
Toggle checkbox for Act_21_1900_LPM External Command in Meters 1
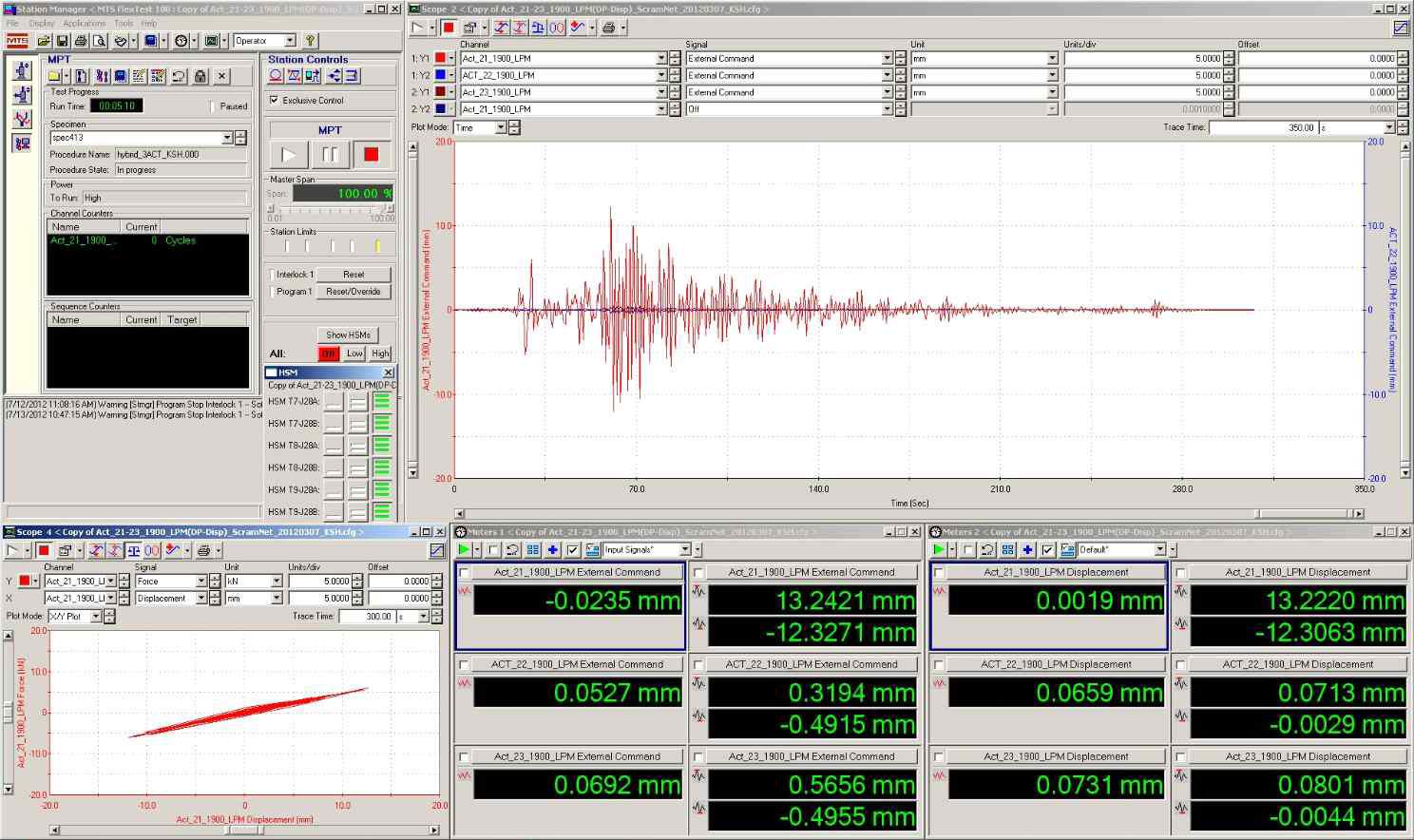[464, 573]
